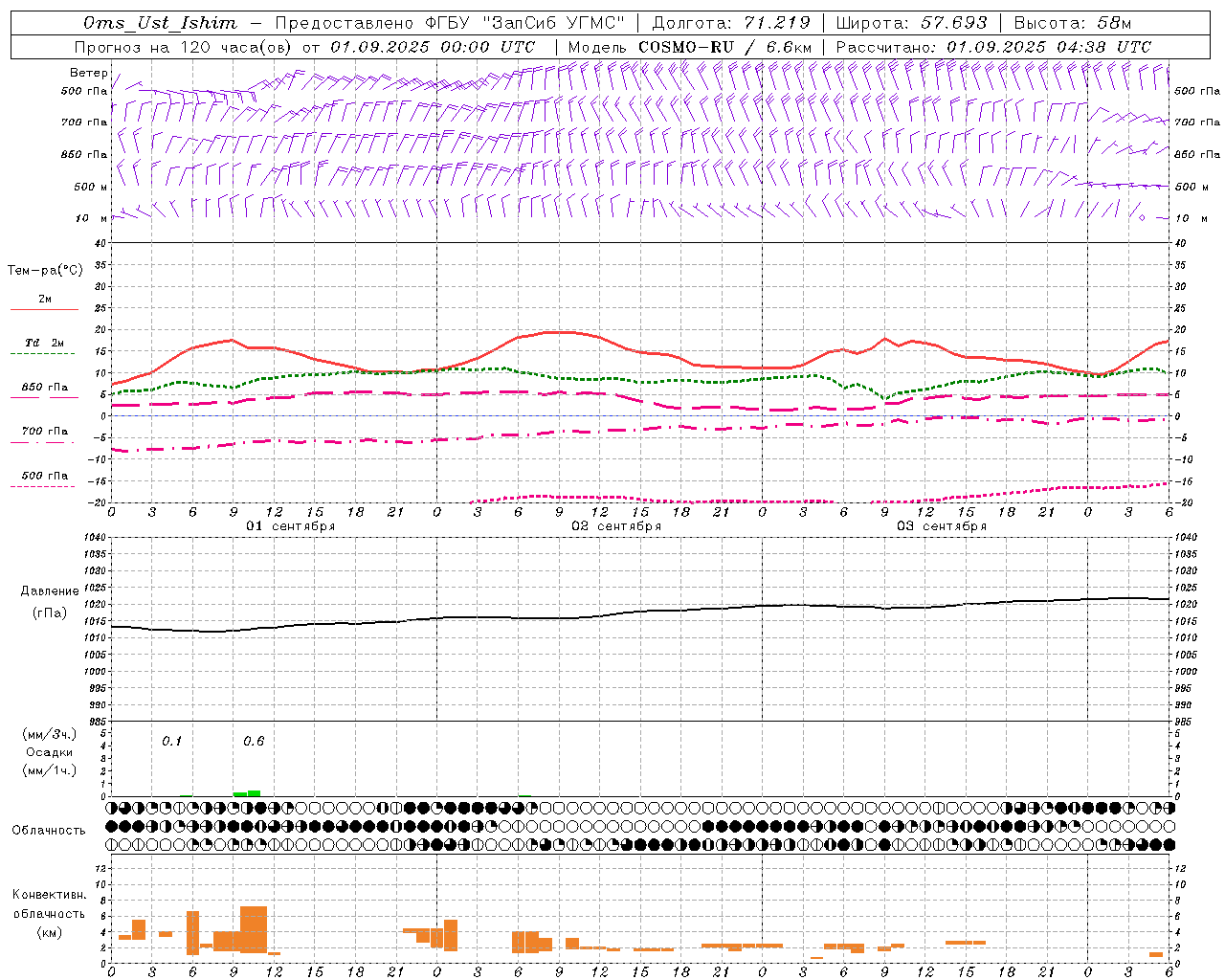
Task: Click Рассчитано: 01.09.2025 04:38 UTC
Action: pyautogui.click(x=993, y=47)
